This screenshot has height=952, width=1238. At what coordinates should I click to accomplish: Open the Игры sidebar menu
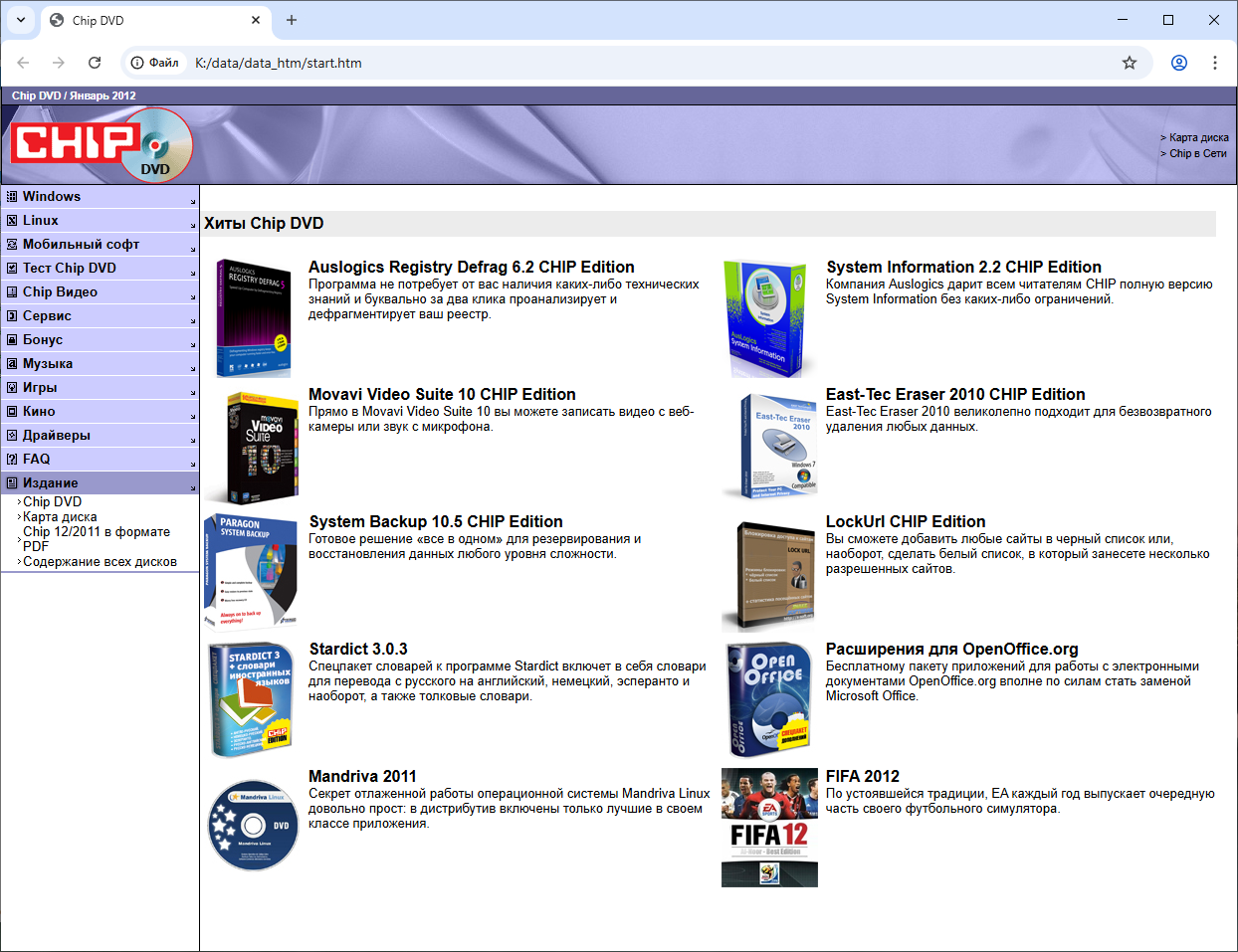(x=100, y=388)
